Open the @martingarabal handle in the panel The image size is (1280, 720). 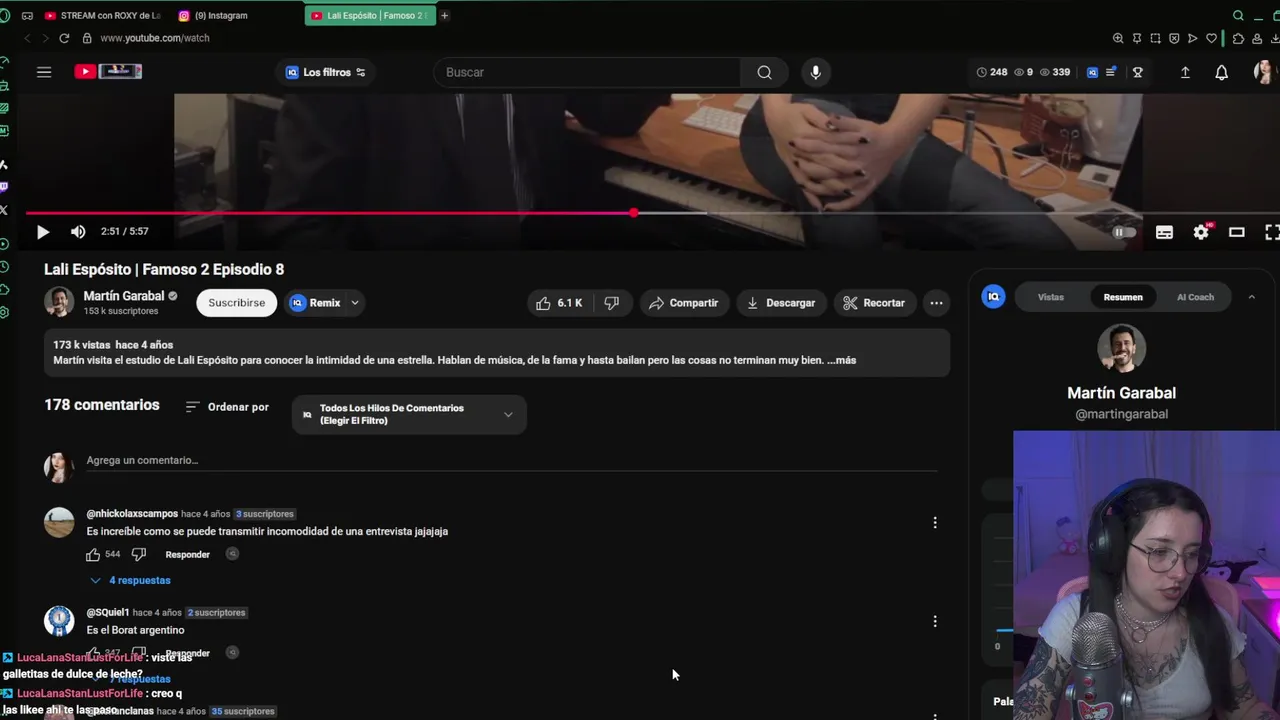tap(1121, 414)
